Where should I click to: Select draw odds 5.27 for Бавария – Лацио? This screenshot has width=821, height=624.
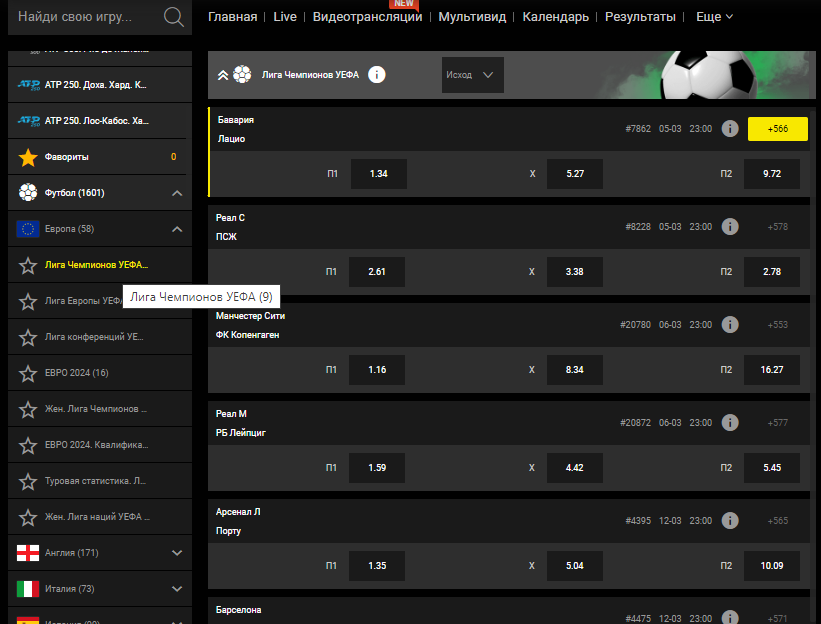point(575,174)
